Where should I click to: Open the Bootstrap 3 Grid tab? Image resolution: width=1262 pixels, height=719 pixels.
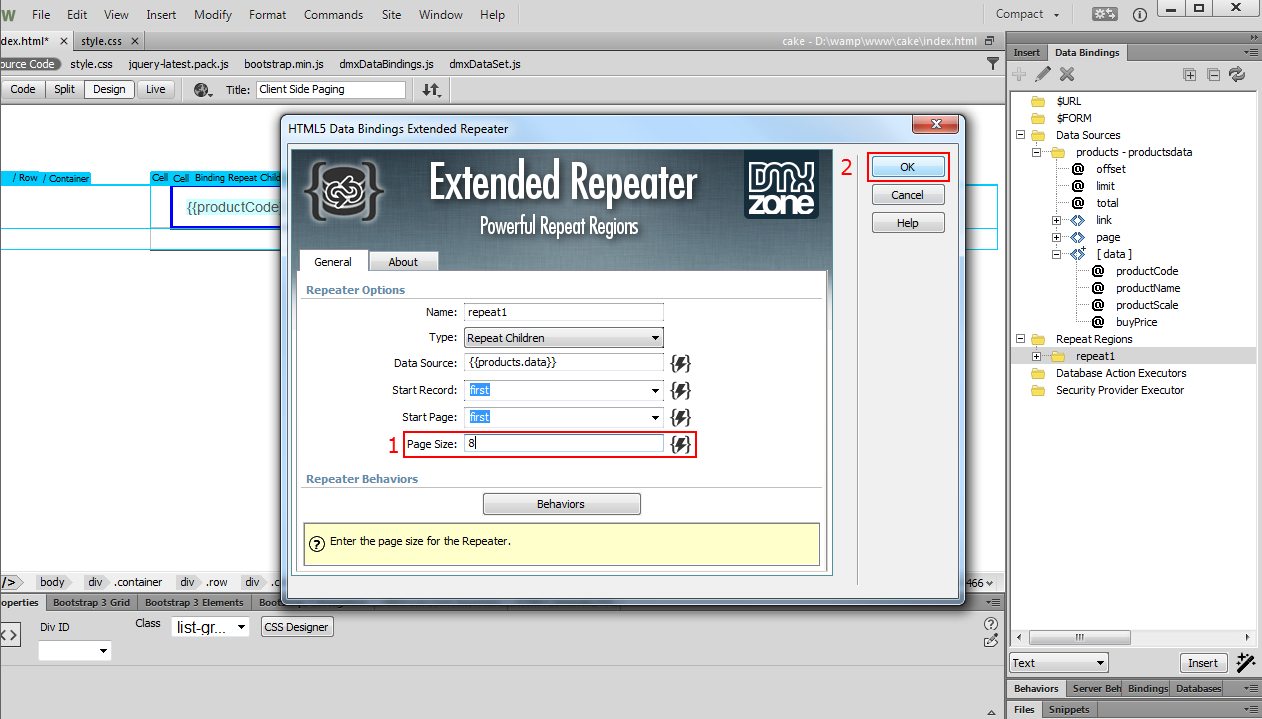92,603
